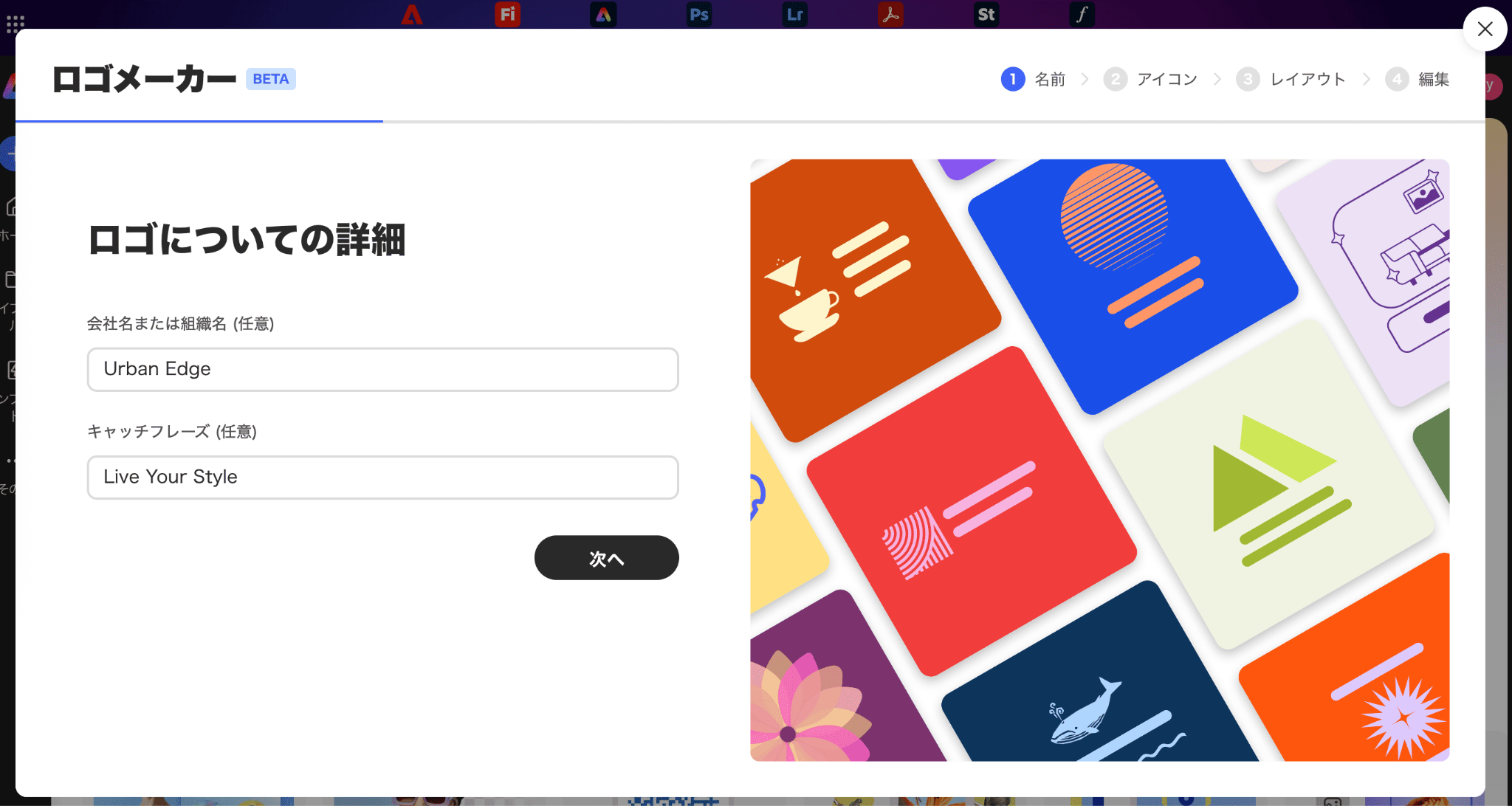Open the Acrobat app icon
1512x806 pixels.
point(890,14)
